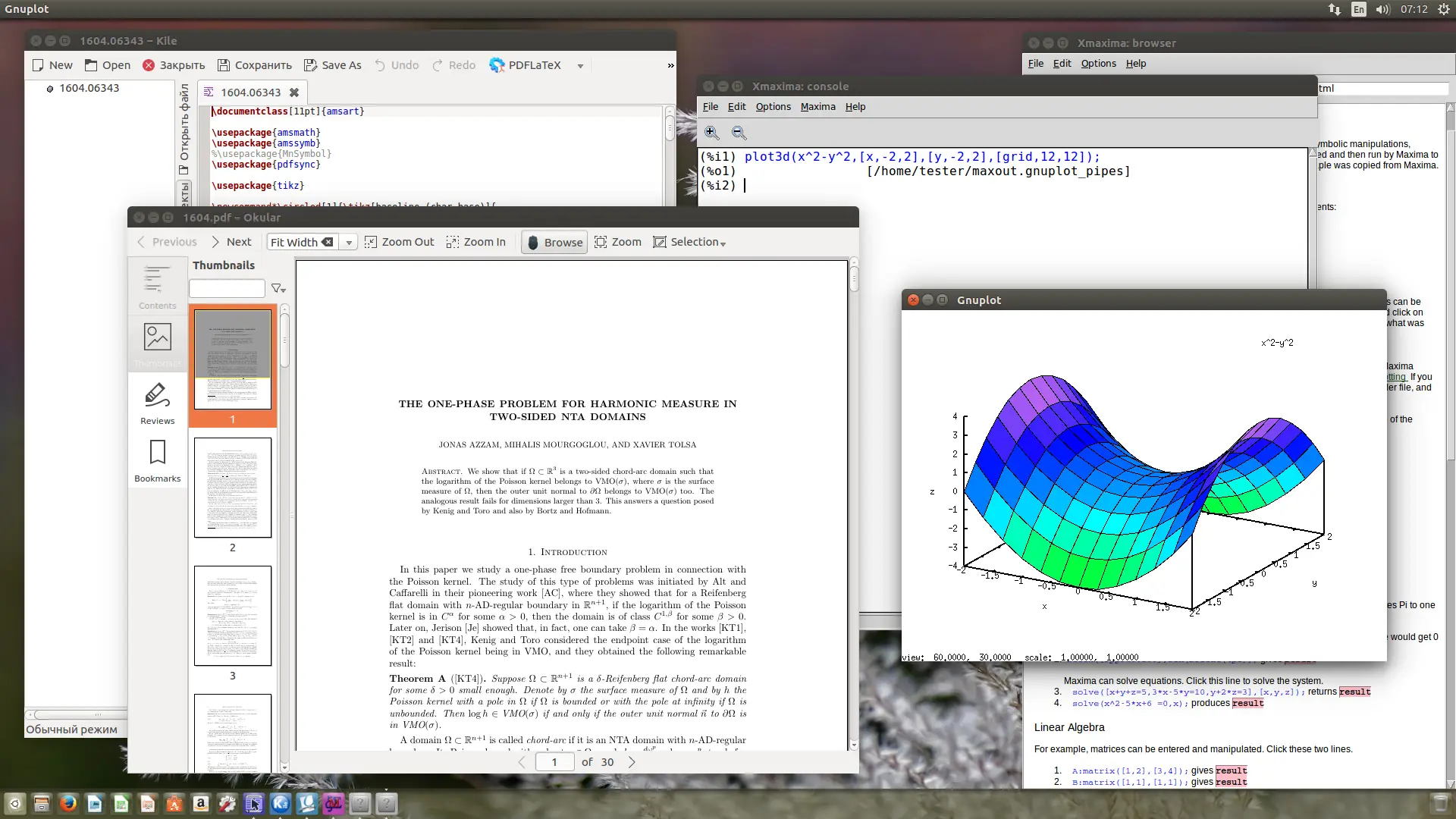Viewport: 1456px width, 819px height.
Task: Expand the Fit Width zoom dropdown arrow
Action: pos(349,243)
